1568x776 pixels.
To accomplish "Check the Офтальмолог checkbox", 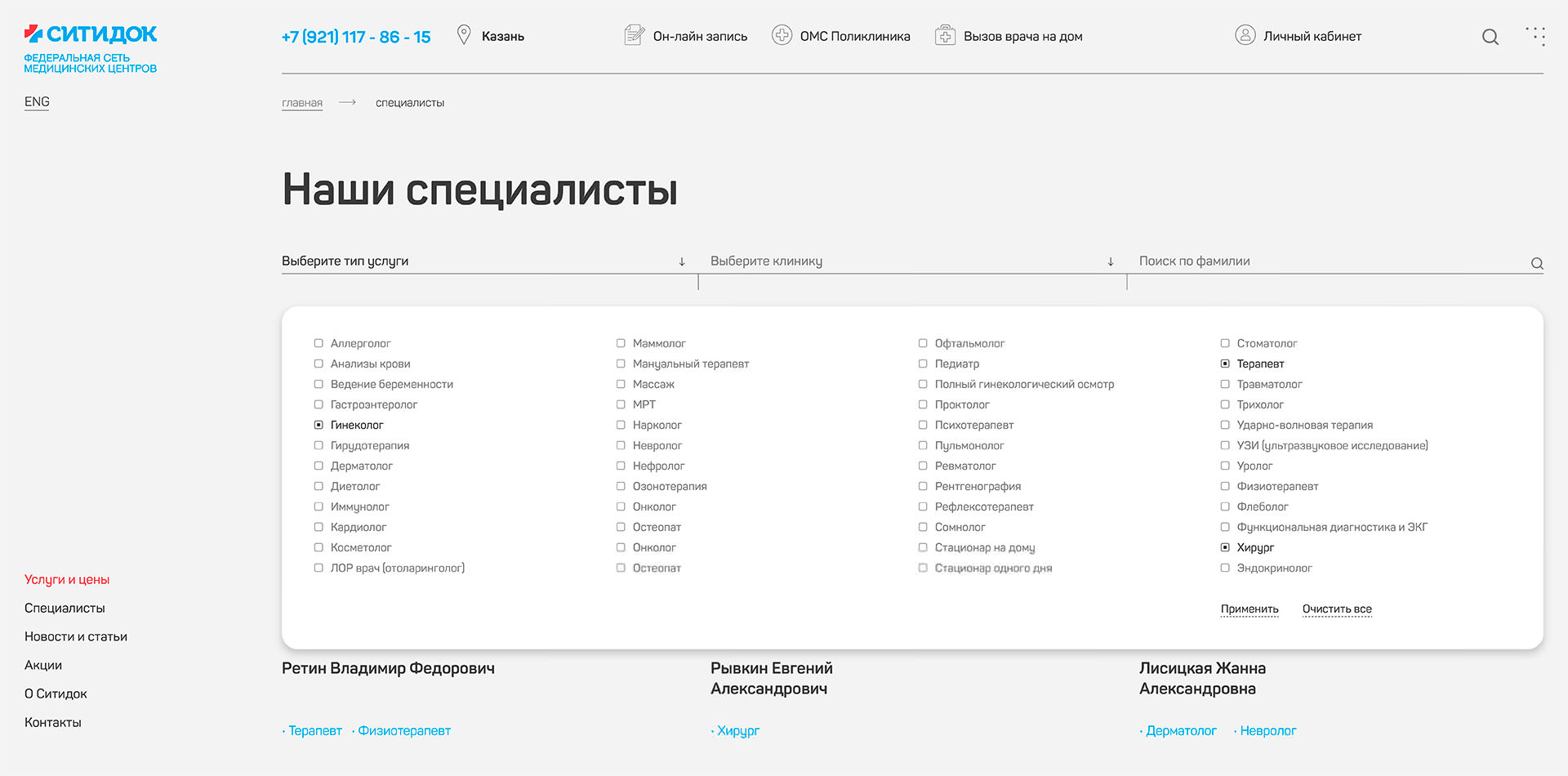I will [x=923, y=343].
